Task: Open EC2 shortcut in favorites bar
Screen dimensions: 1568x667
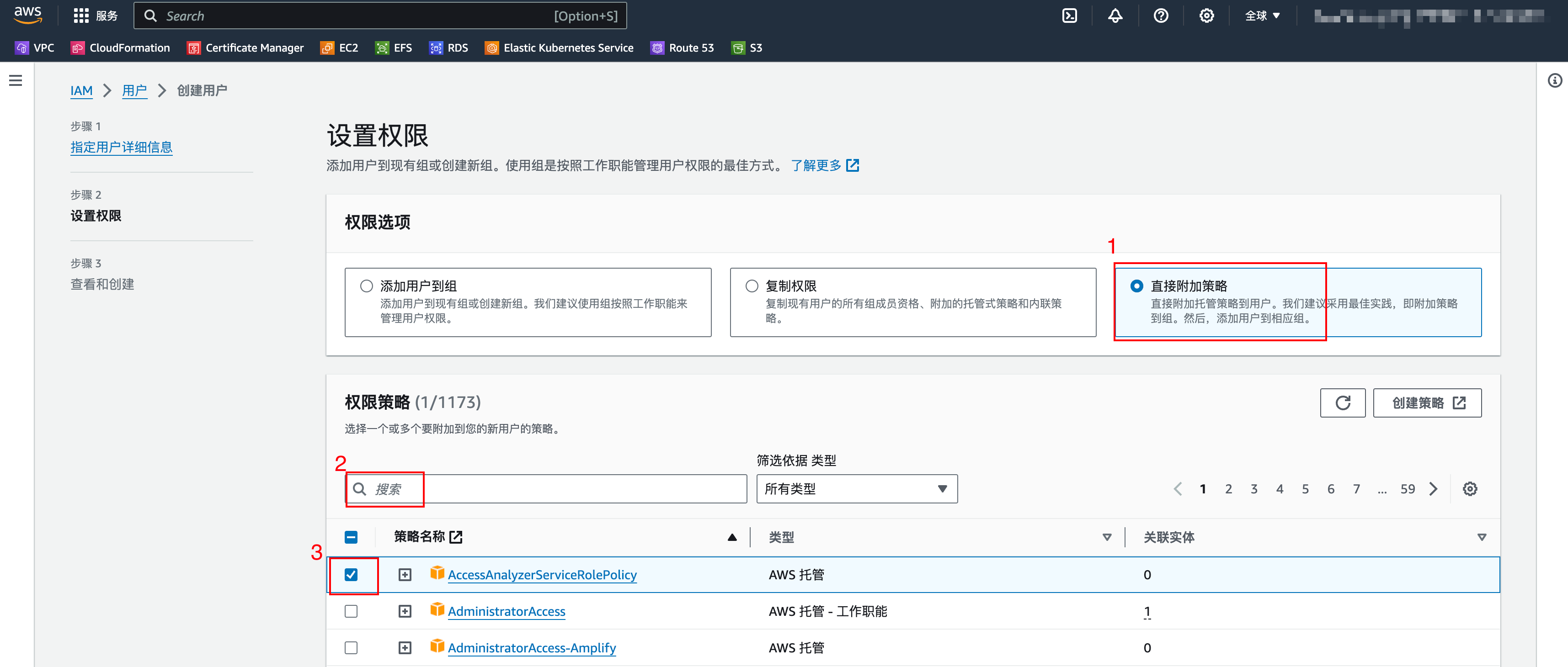Action: pos(339,48)
